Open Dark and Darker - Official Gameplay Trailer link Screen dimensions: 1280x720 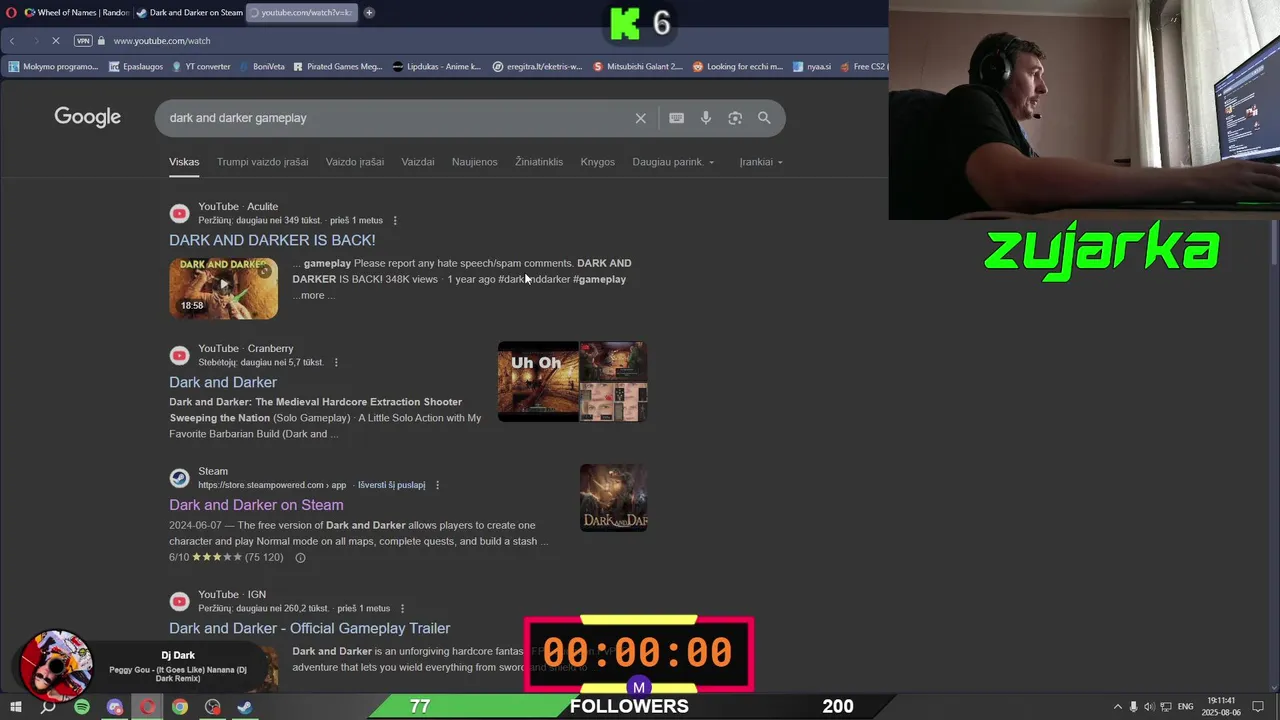coord(310,628)
